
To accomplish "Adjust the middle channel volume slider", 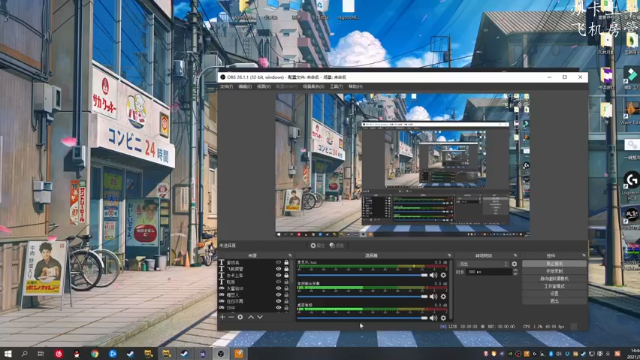I will pyautogui.click(x=362, y=297).
